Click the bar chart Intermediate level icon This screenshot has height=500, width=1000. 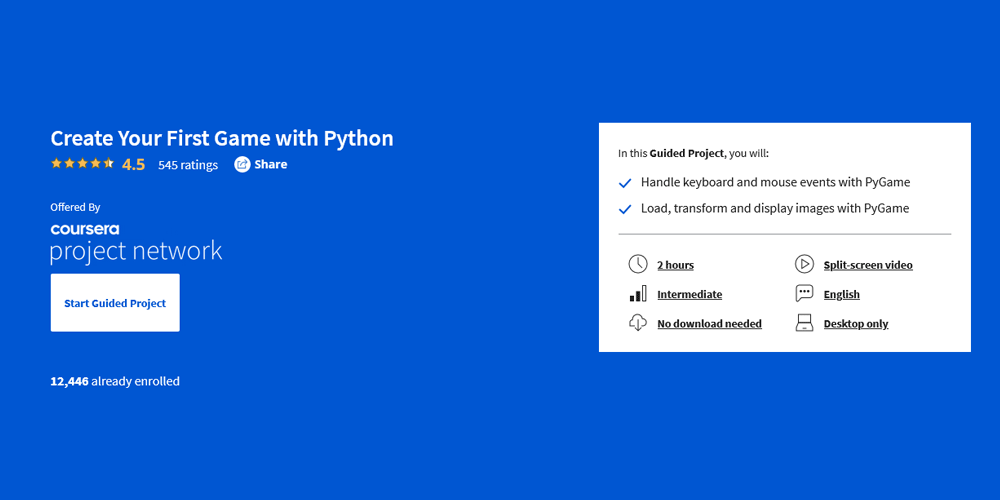(637, 294)
